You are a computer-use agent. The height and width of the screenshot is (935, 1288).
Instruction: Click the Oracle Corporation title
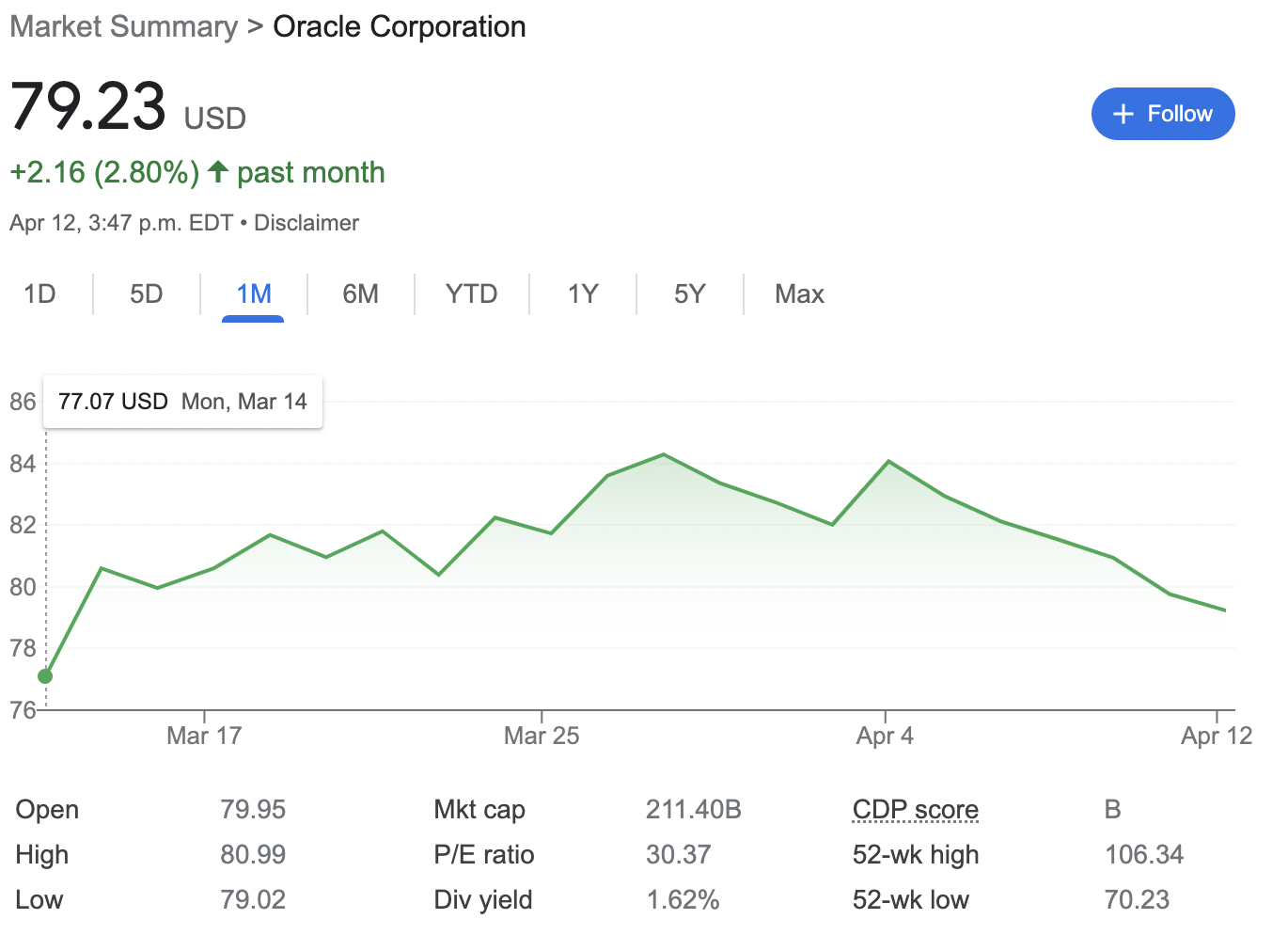pyautogui.click(x=400, y=26)
